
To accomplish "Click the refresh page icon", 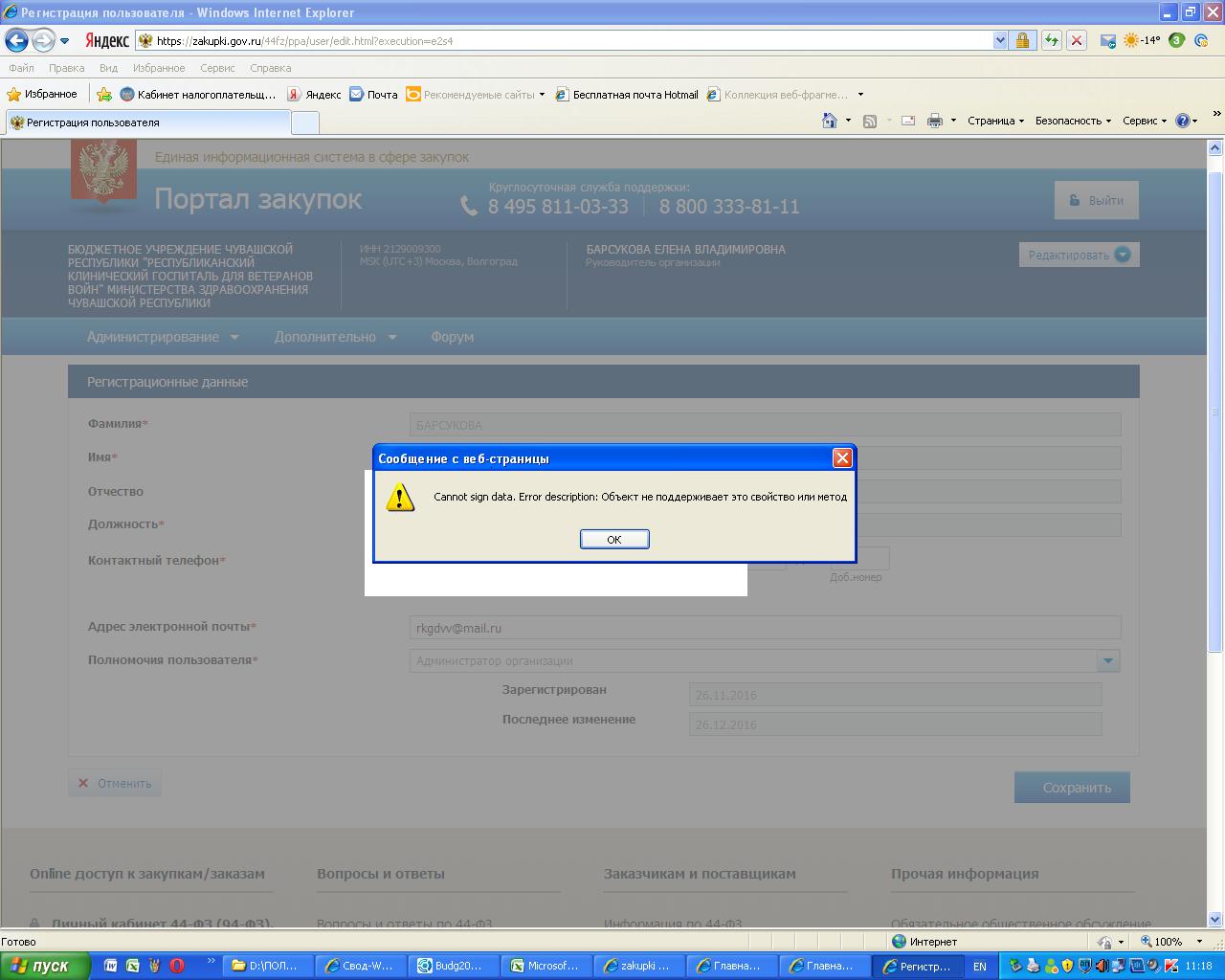I will (1051, 40).
